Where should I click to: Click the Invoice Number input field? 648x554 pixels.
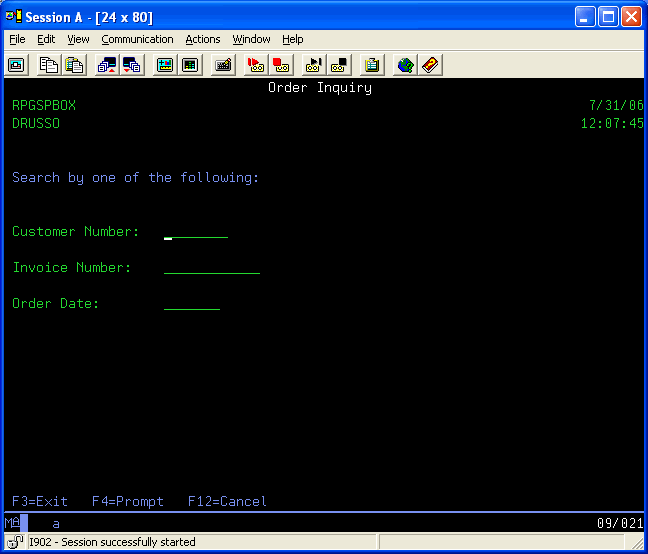[212, 268]
